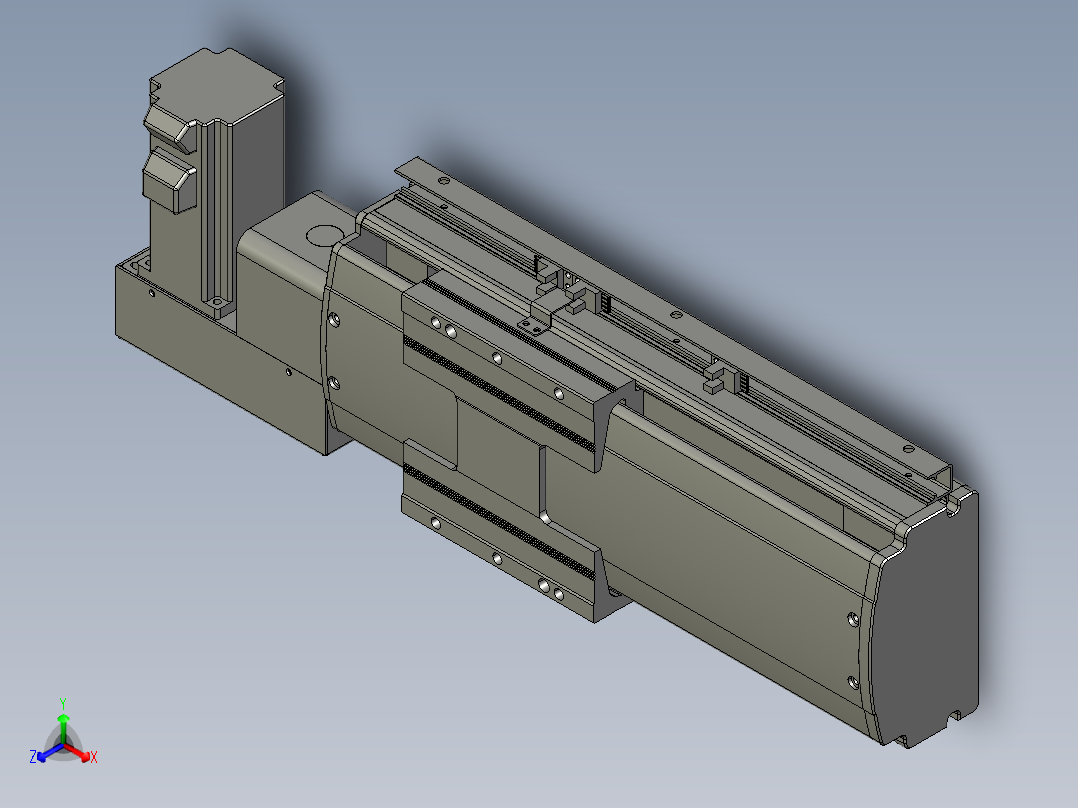The height and width of the screenshot is (808, 1078).
Task: Click the upper screw hole on left end plate
Action: coord(334,320)
